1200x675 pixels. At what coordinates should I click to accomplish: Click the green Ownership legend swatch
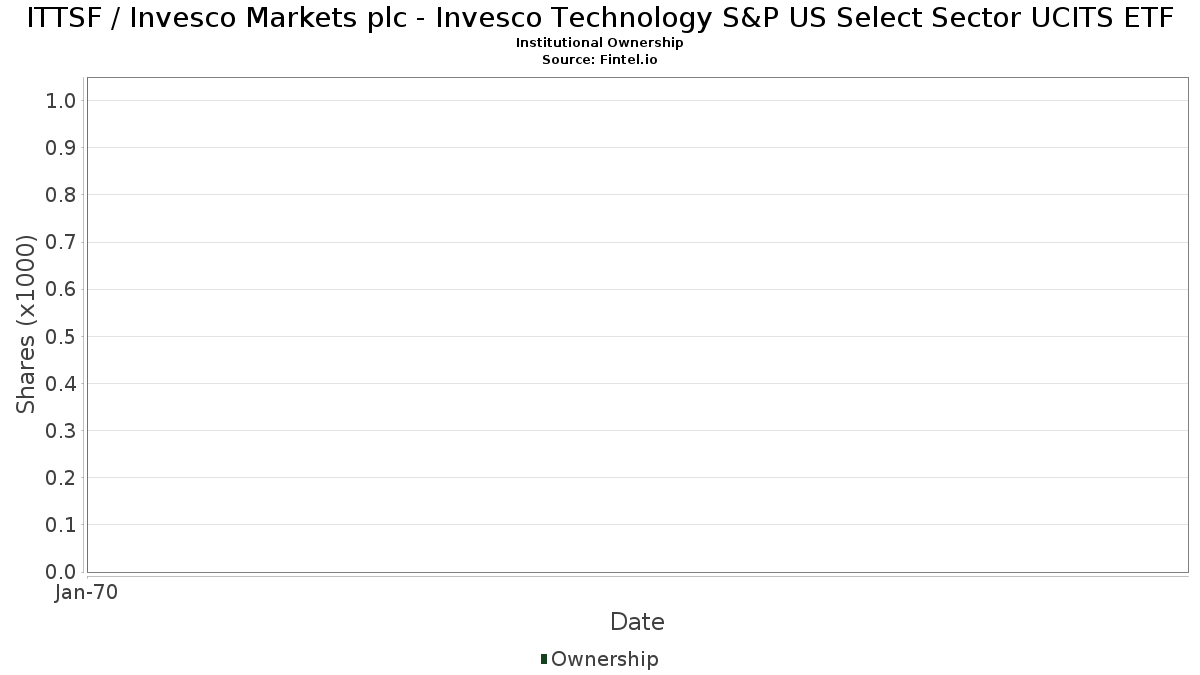[544, 659]
